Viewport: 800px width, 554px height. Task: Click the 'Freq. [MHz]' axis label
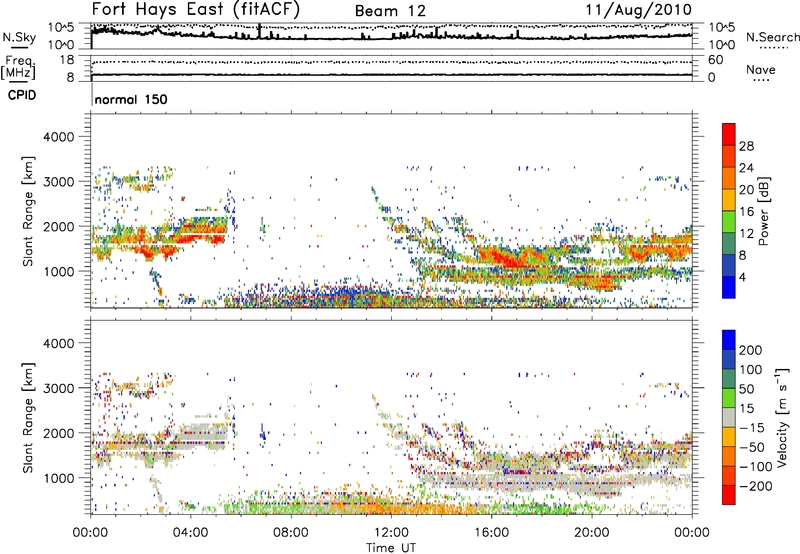point(18,67)
